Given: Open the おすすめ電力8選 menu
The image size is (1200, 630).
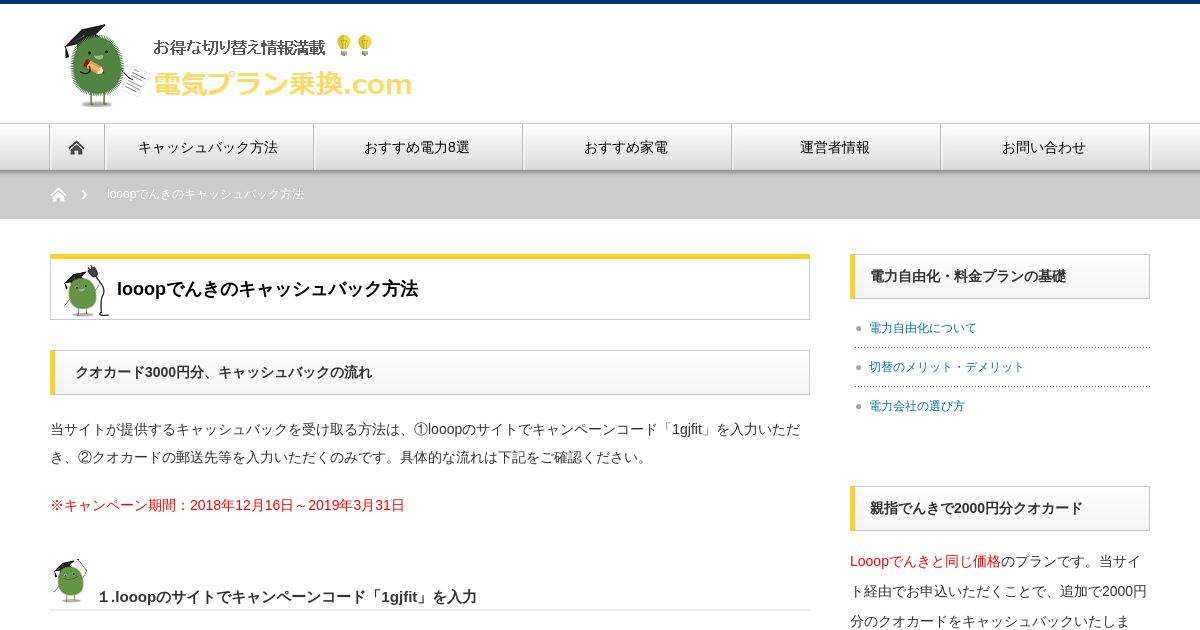Looking at the screenshot, I should point(418,147).
